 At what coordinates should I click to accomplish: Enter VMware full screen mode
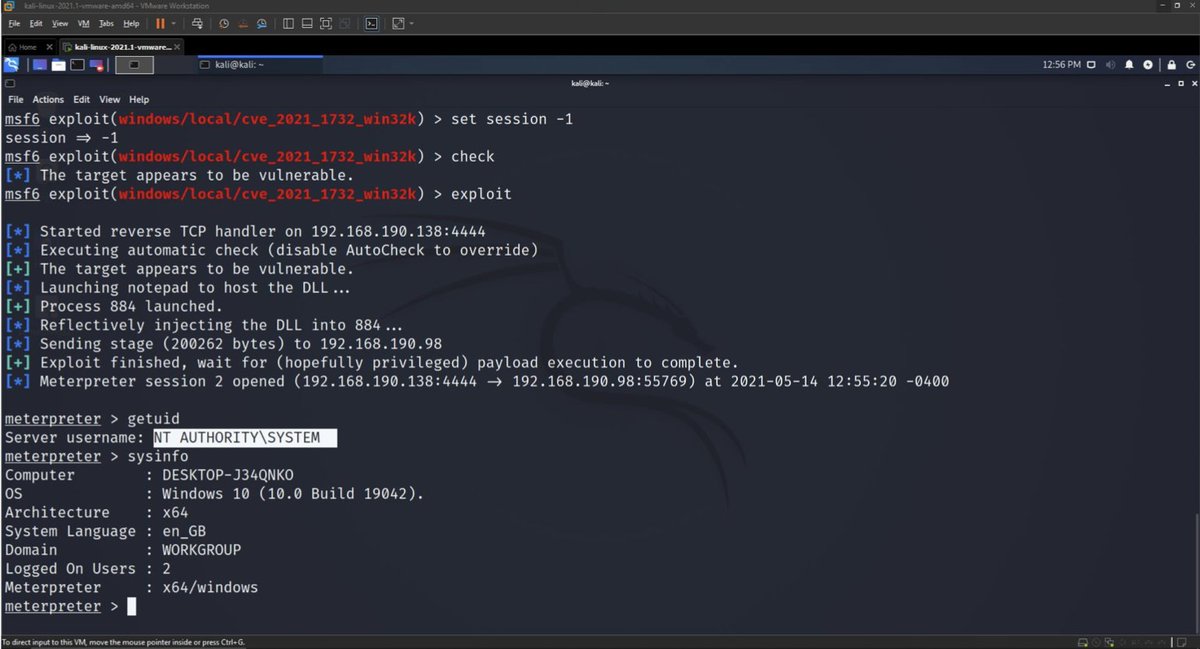point(325,23)
